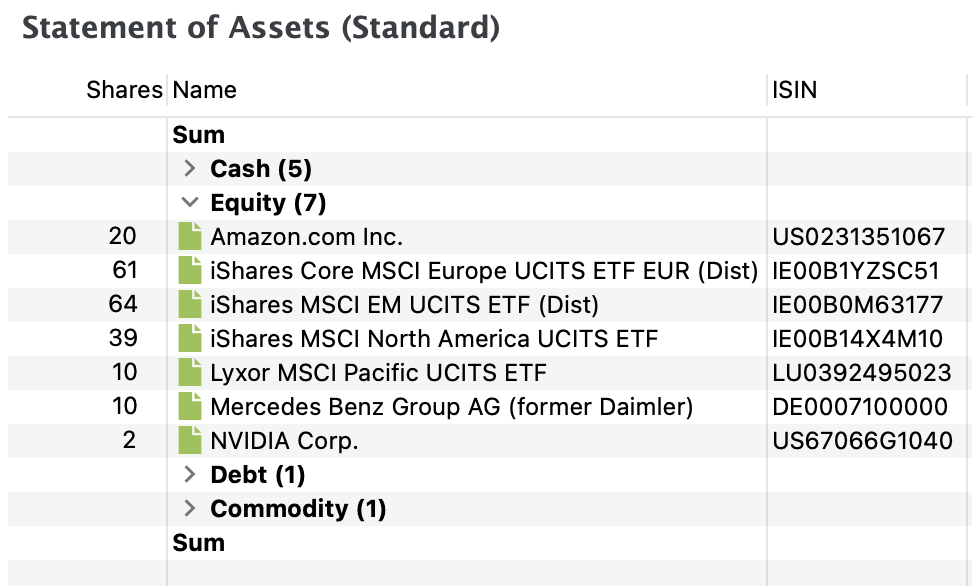Expand the Commodity (1) category
The image size is (972, 586).
tap(190, 508)
